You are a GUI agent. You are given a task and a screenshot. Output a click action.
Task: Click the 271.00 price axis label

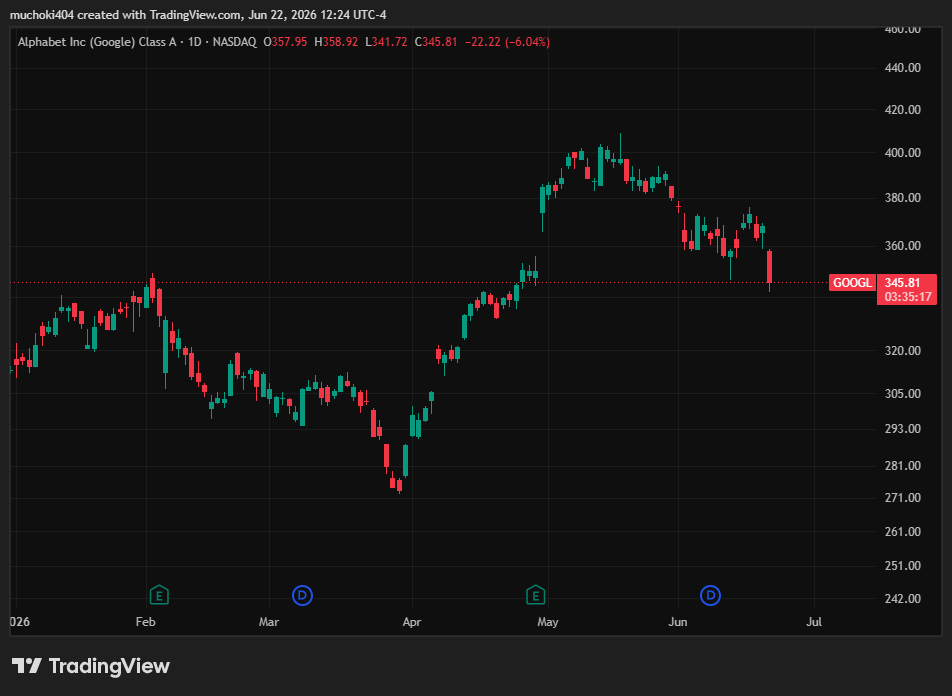903,497
